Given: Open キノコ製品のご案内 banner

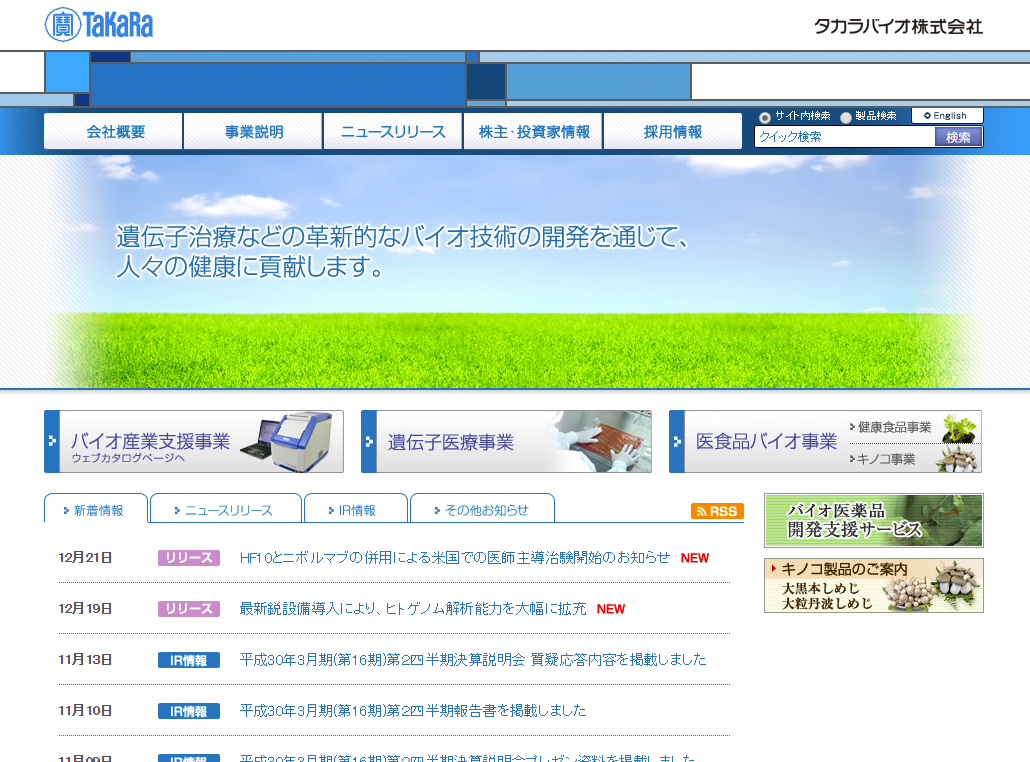Looking at the screenshot, I should pos(874,585).
